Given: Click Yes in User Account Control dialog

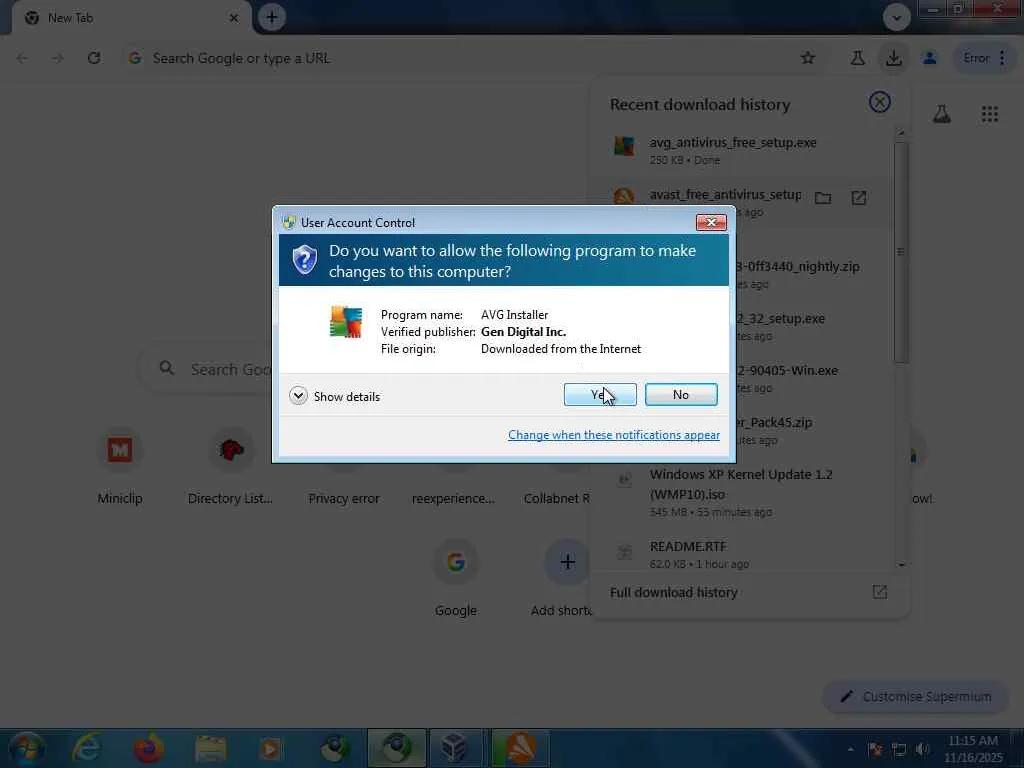Looking at the screenshot, I should (600, 394).
